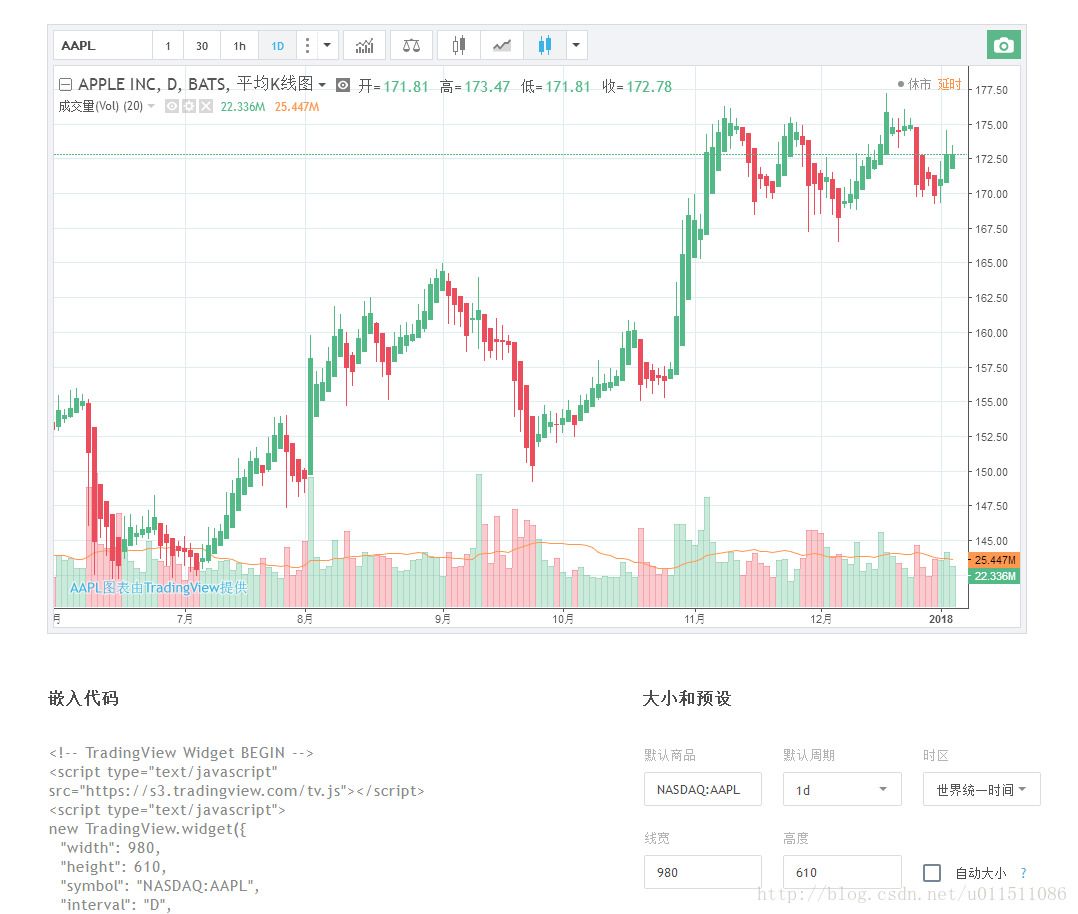Image resolution: width=1078 pixels, height=914 pixels.
Task: Click the 11月 label on time axis
Action: [694, 619]
